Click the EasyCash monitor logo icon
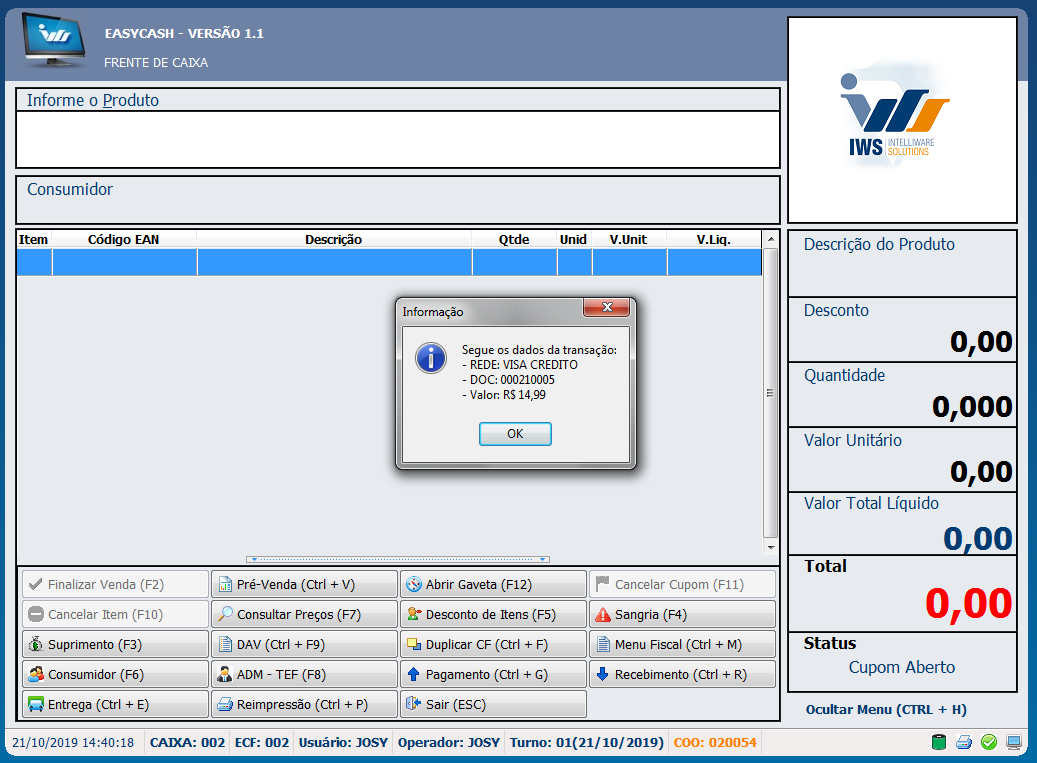This screenshot has width=1037, height=763. pyautogui.click(x=54, y=42)
